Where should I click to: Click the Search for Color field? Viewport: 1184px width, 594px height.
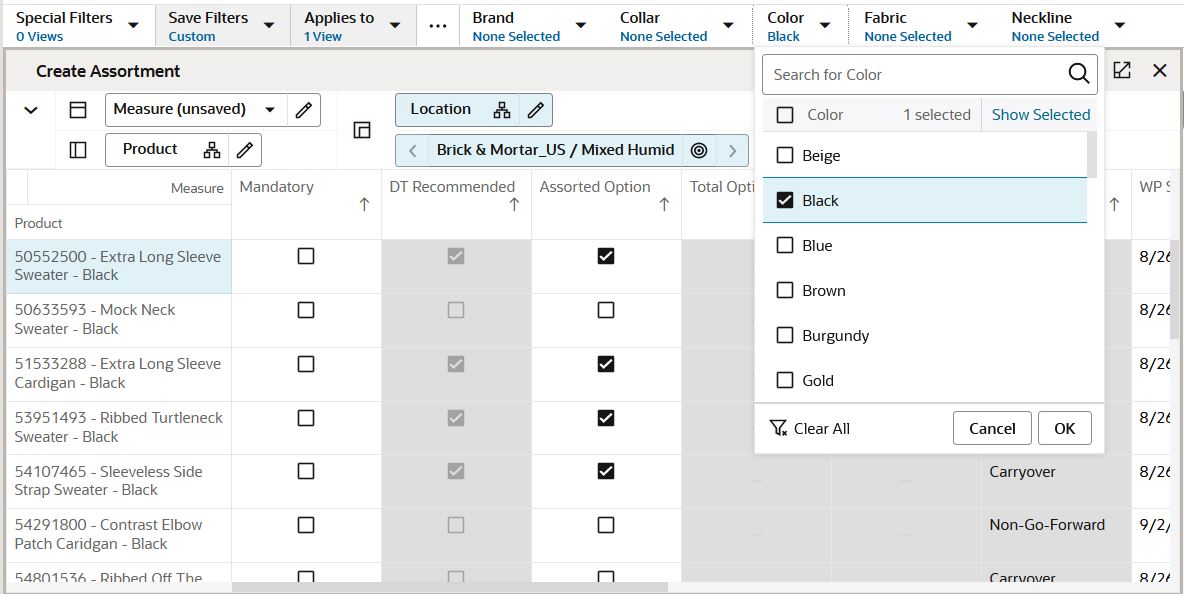pyautogui.click(x=915, y=74)
